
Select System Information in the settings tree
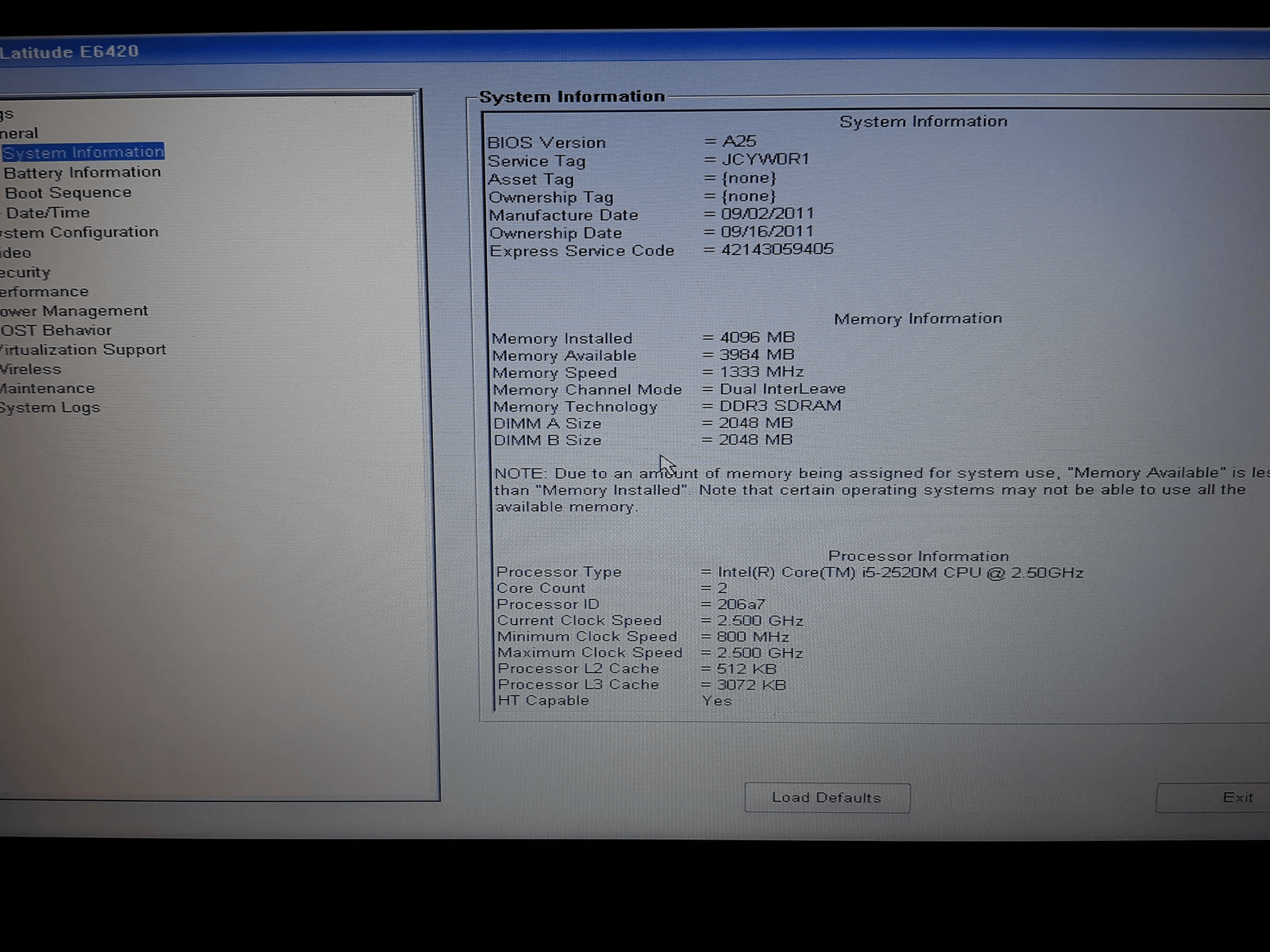[x=83, y=152]
